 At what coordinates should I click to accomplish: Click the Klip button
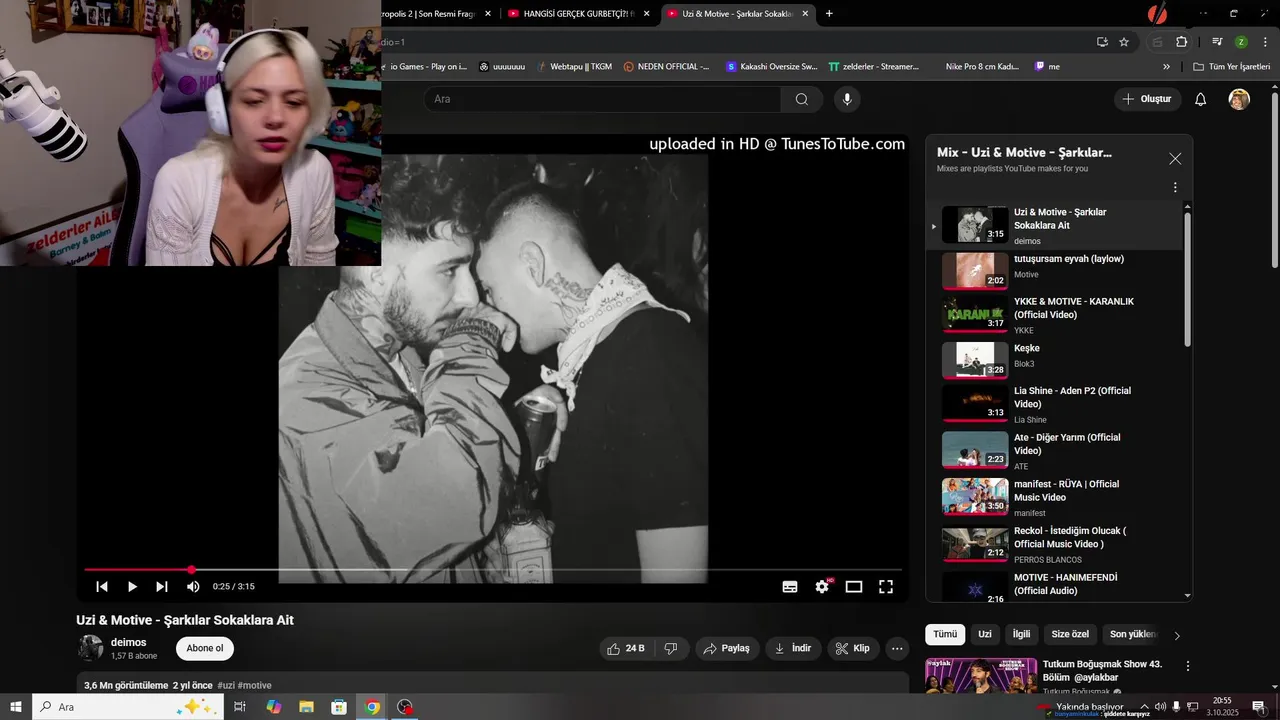pyautogui.click(x=853, y=648)
